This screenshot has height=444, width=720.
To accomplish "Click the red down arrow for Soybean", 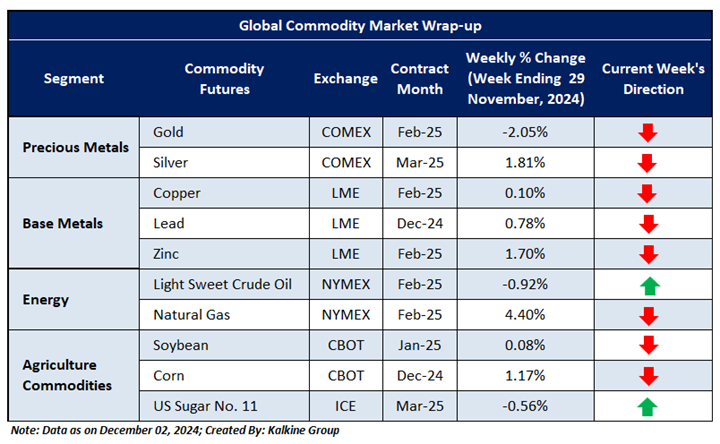I will (x=646, y=345).
